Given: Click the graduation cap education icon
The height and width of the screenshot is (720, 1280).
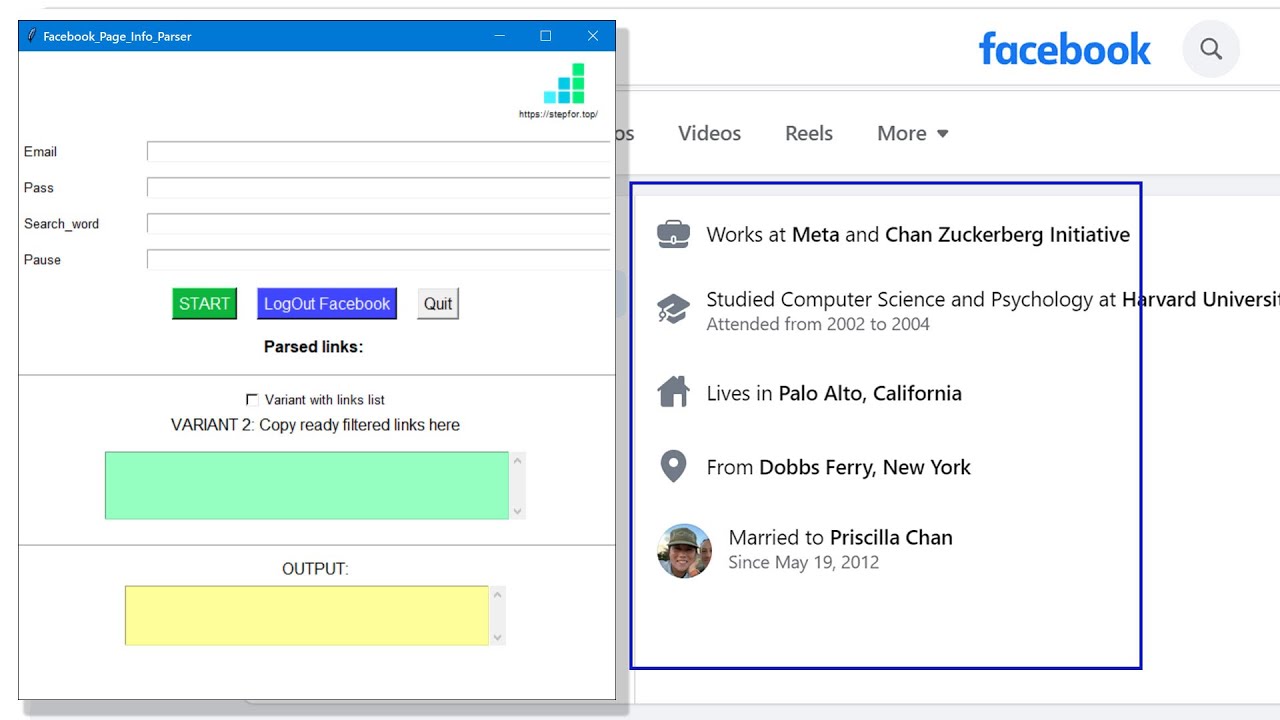Looking at the screenshot, I should coord(673,309).
